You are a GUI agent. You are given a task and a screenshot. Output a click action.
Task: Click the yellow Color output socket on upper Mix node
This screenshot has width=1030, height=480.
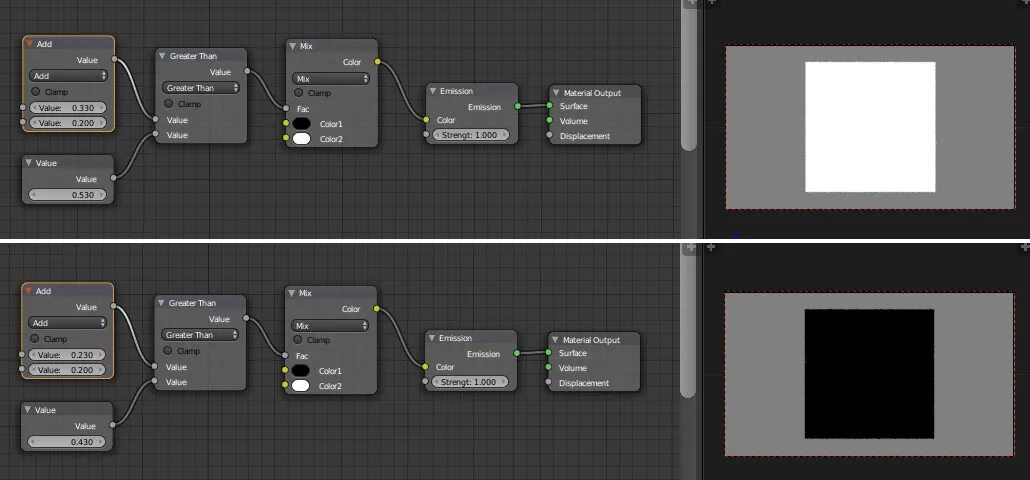pos(377,62)
